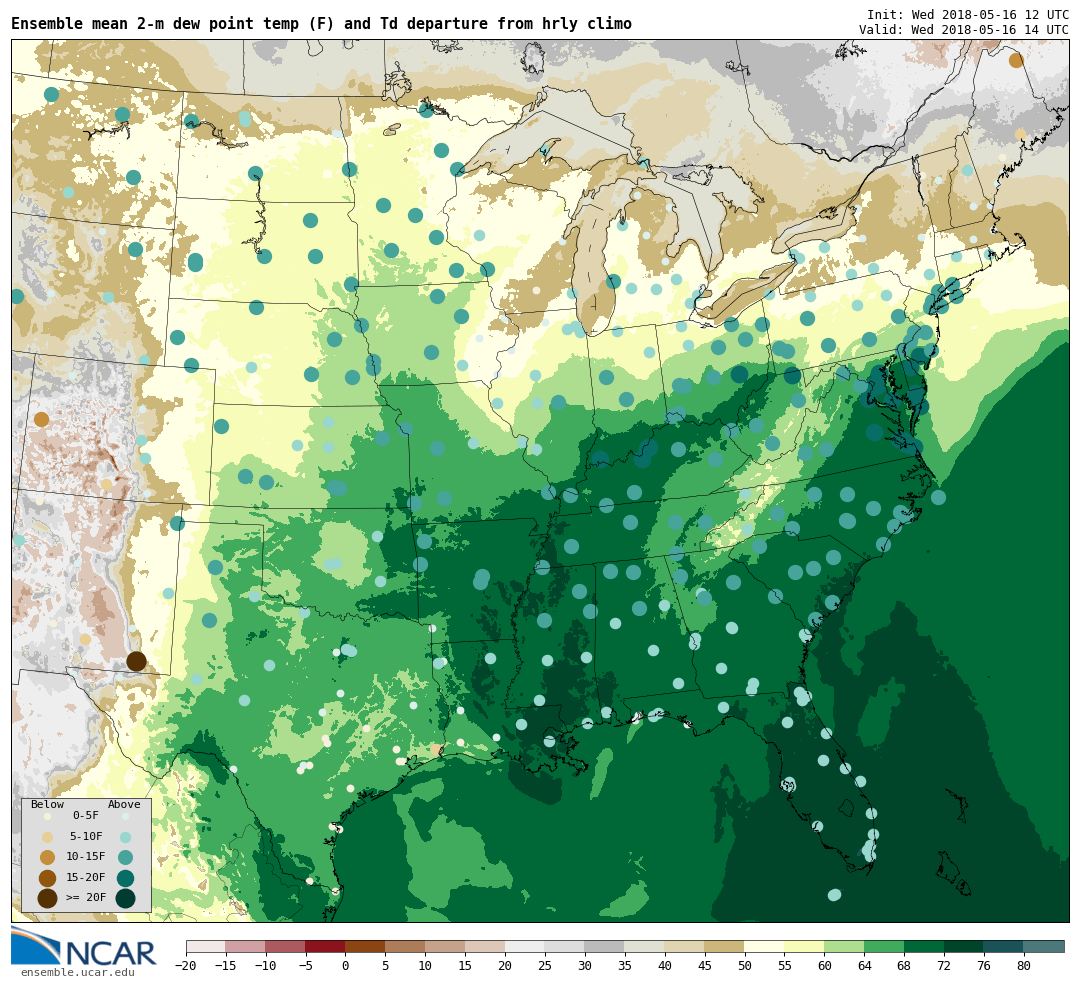The width and height of the screenshot is (1080, 985).
Task: Pick the tan colorbar swatch between 45 and 50
Action: pyautogui.click(x=725, y=946)
